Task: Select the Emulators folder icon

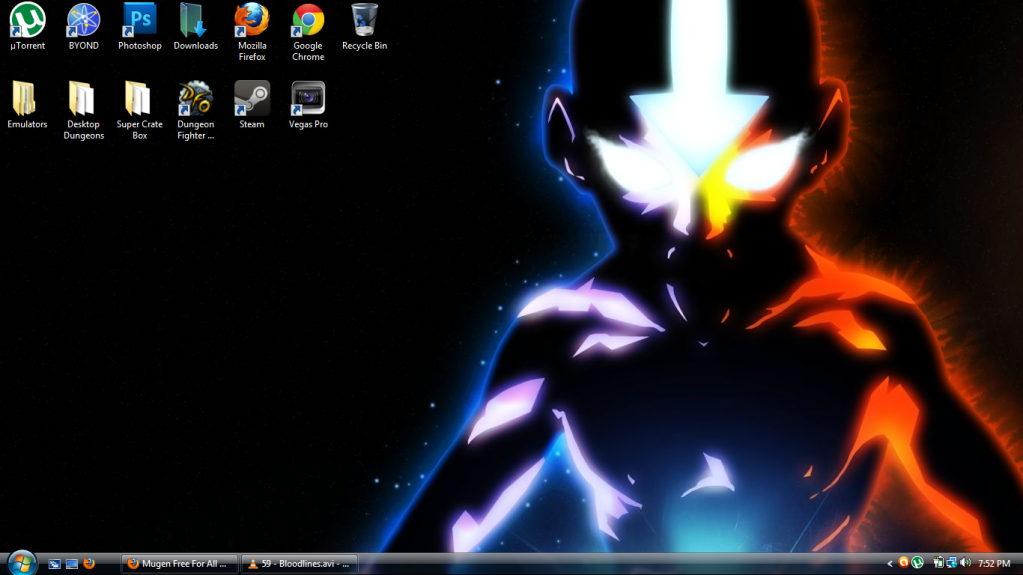Action: click(27, 105)
